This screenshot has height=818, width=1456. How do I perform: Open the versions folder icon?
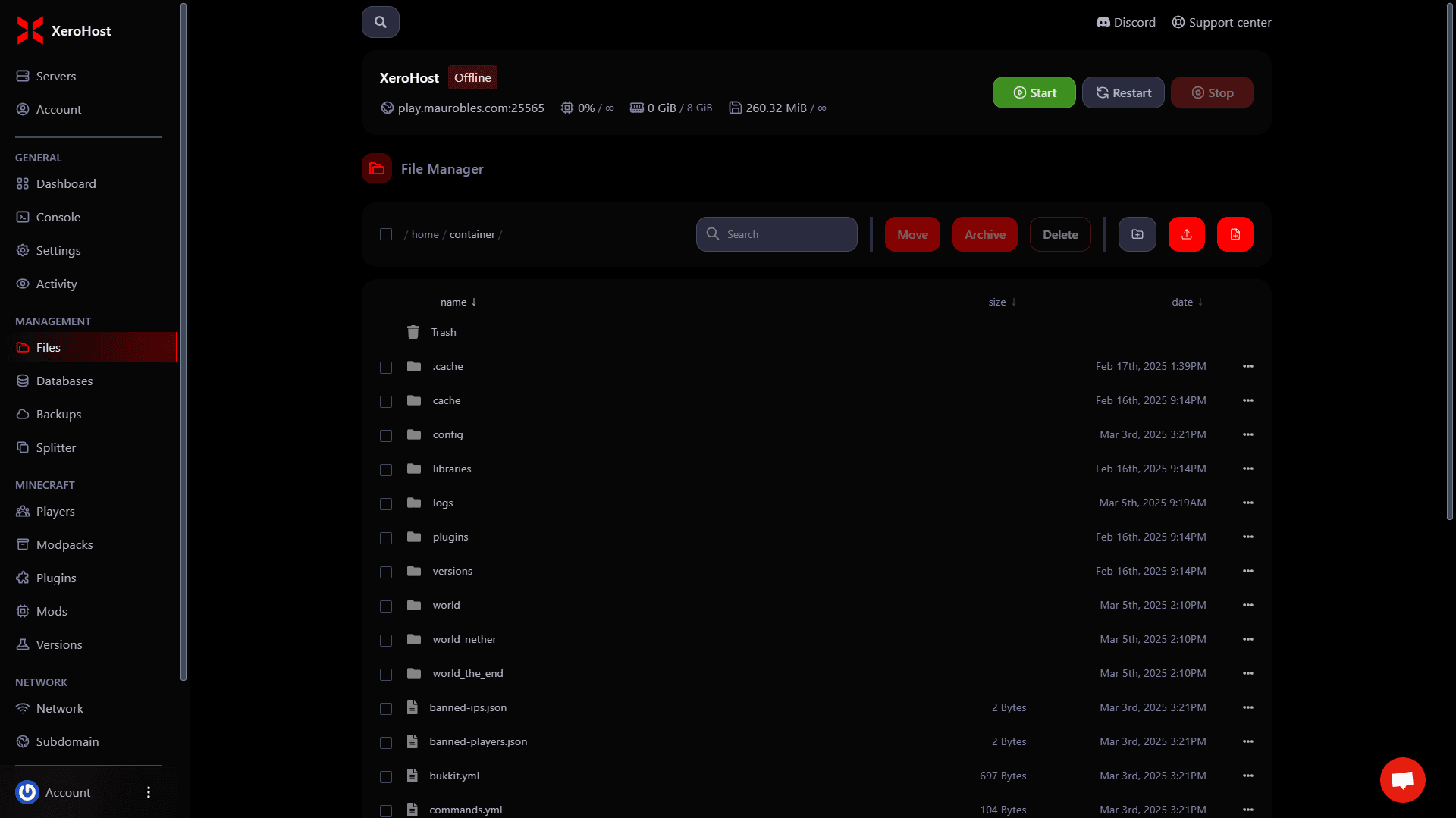(414, 571)
